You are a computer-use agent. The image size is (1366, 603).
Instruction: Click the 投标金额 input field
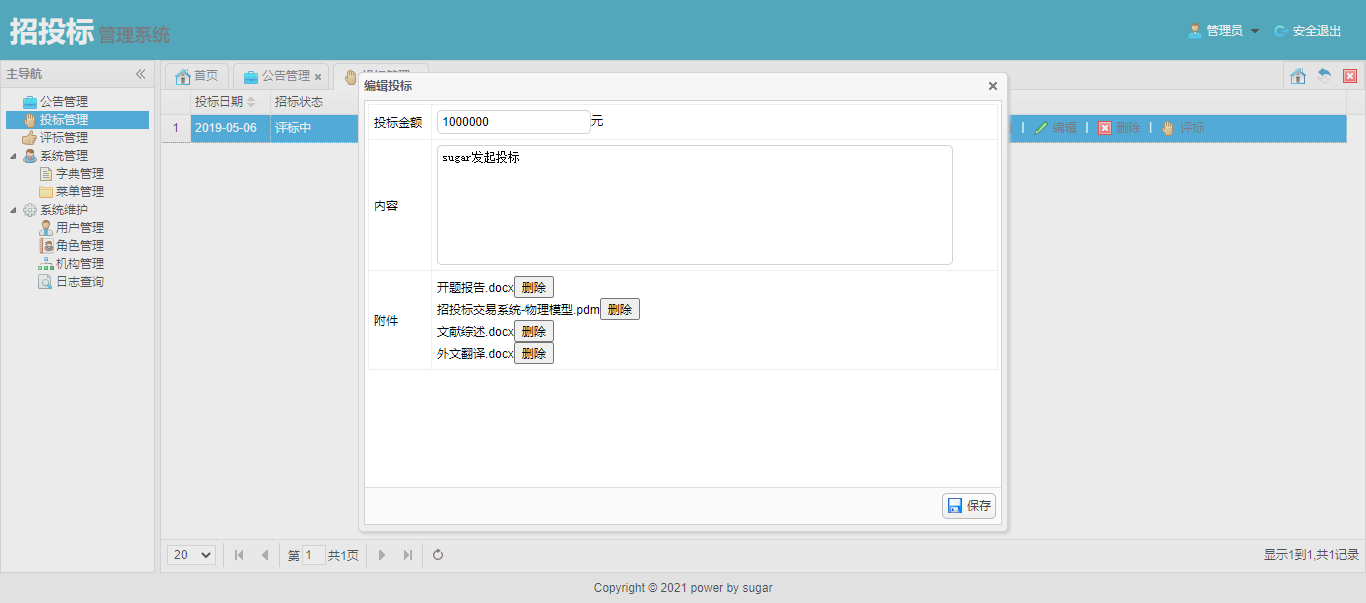[x=514, y=121]
